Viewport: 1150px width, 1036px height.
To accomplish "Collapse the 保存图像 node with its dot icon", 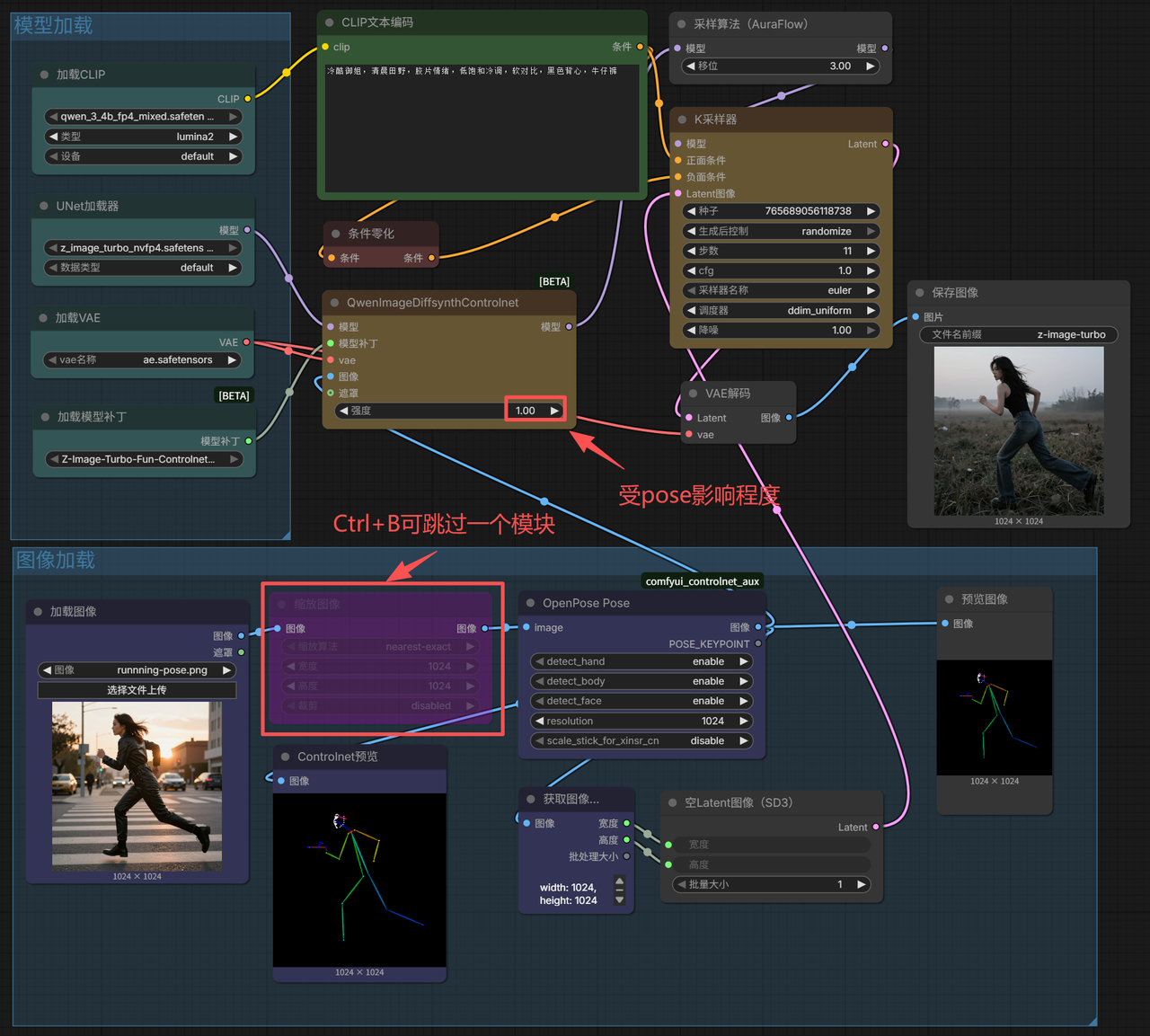I will pyautogui.click(x=918, y=292).
